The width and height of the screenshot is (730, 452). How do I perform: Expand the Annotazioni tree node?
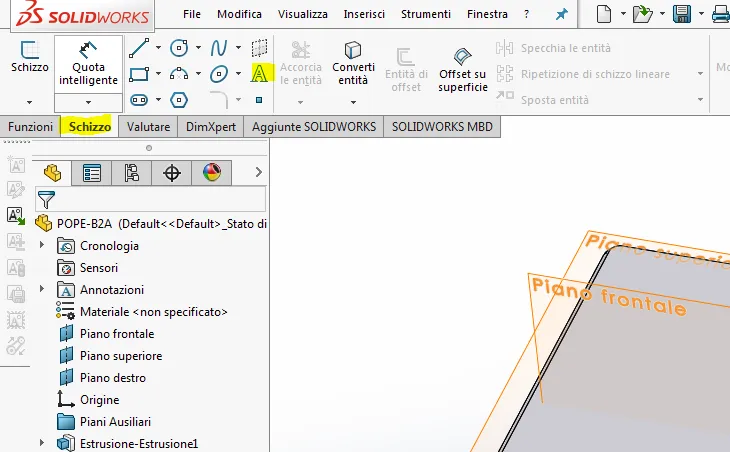pos(42,289)
